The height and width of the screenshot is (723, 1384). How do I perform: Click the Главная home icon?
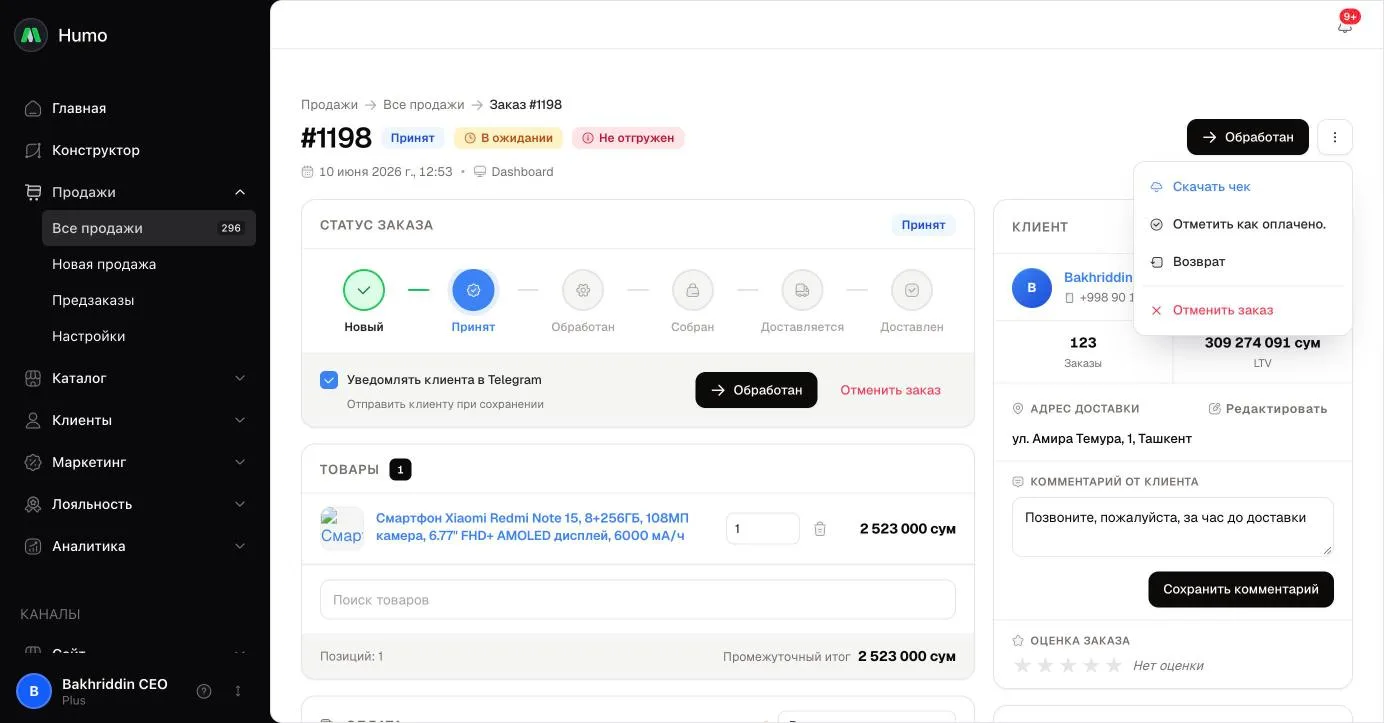coord(33,108)
